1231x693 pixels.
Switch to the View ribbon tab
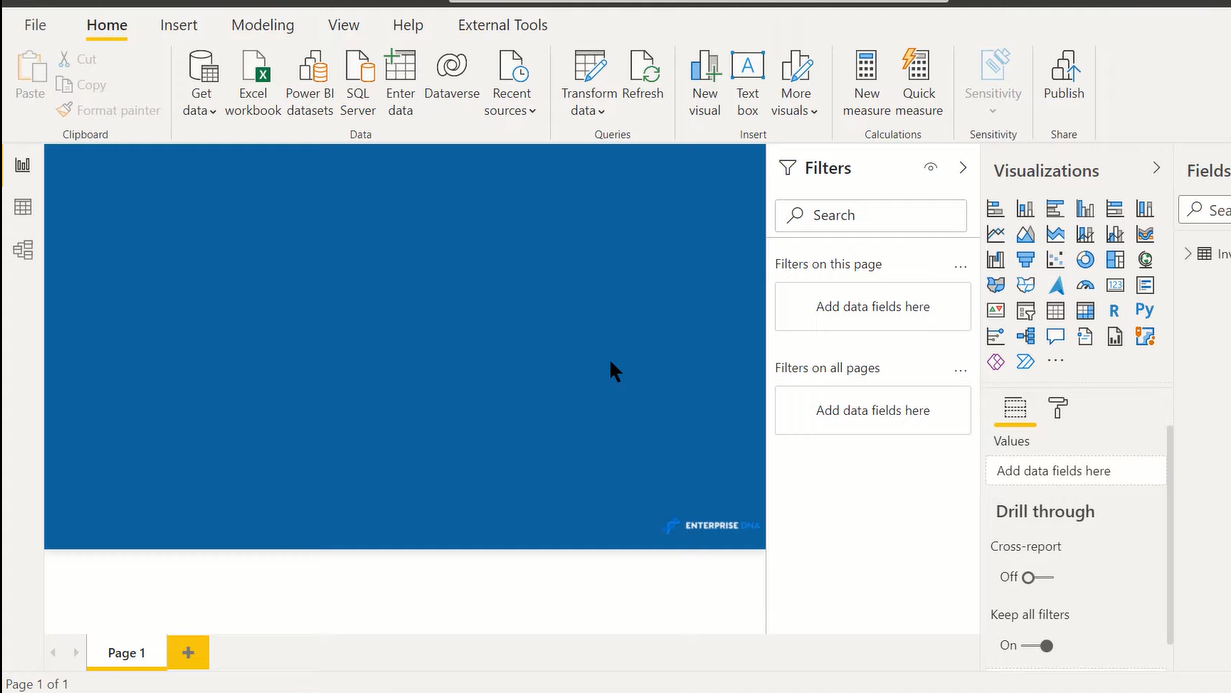click(344, 25)
